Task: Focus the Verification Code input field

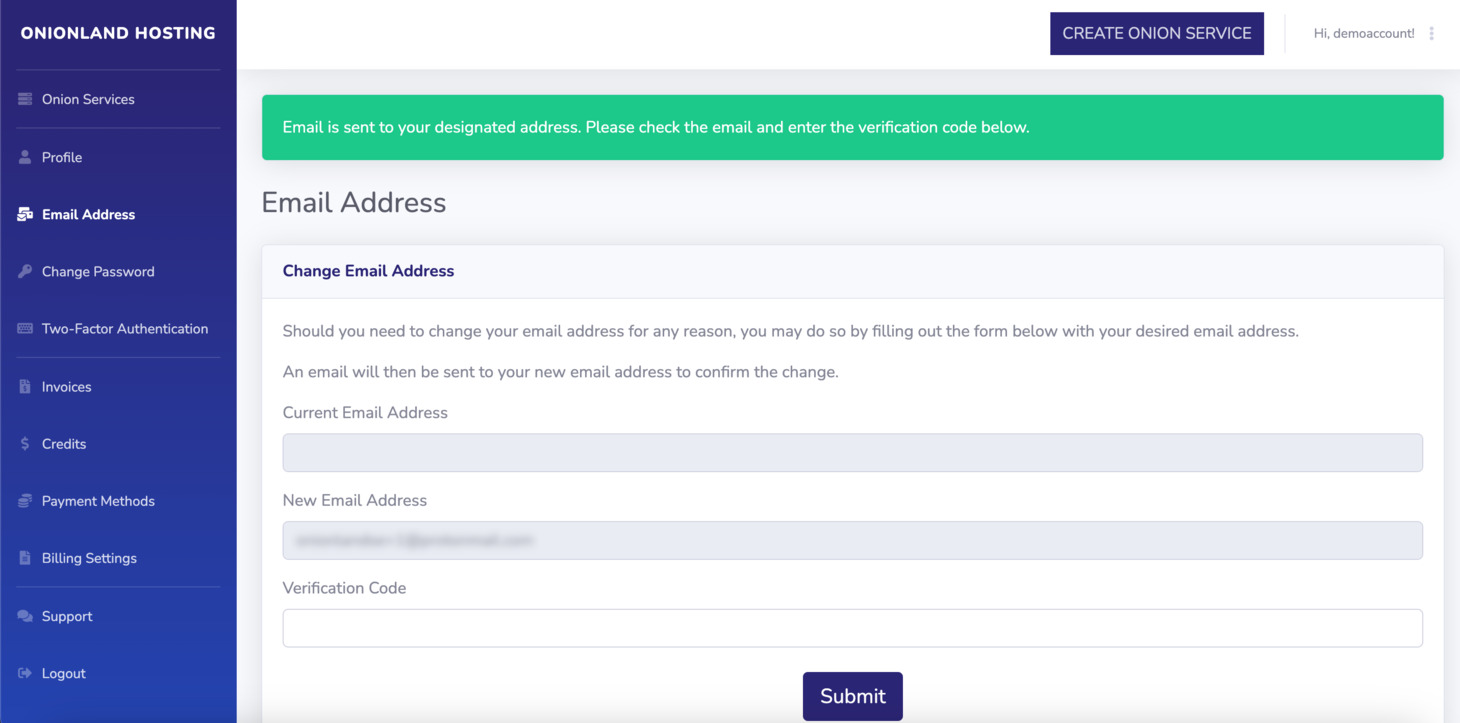Action: (852, 627)
